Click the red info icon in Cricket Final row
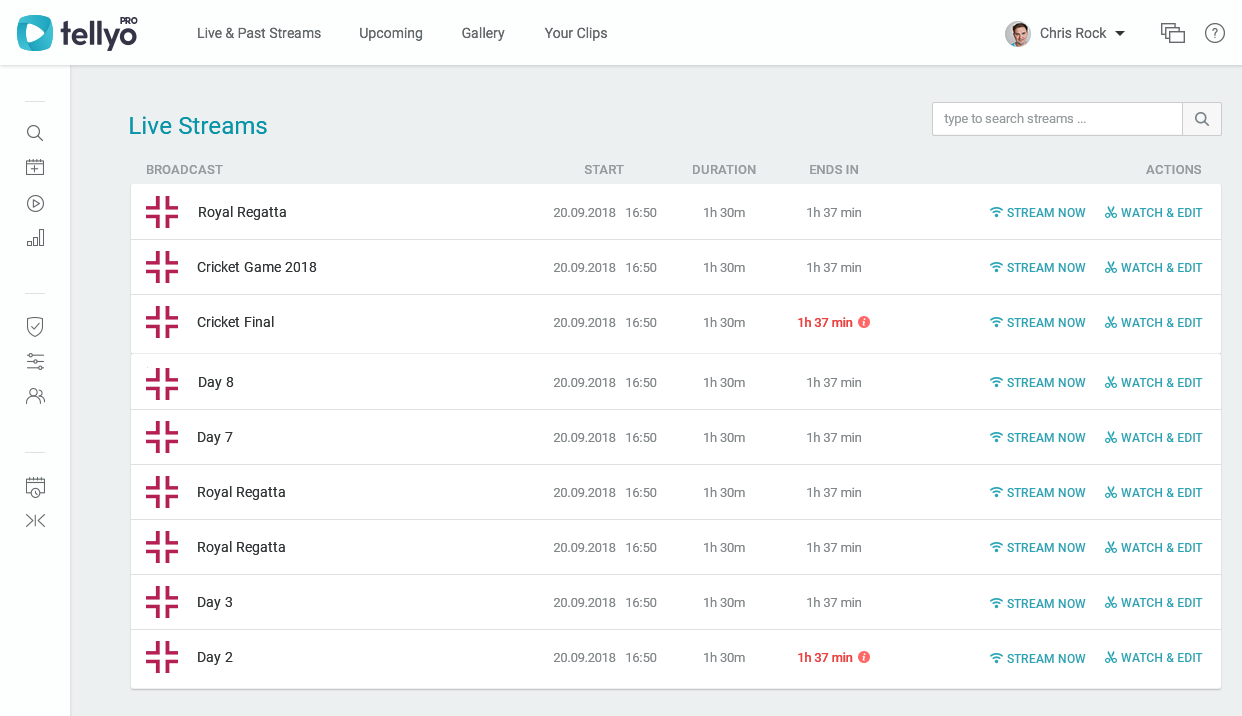The height and width of the screenshot is (716, 1242). click(864, 322)
